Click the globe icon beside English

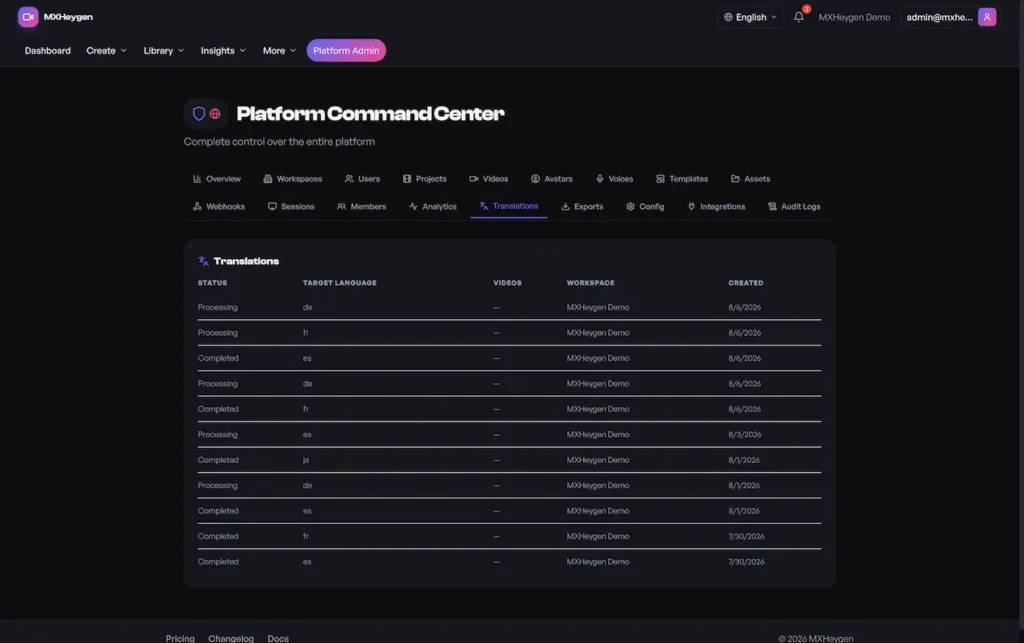tap(728, 17)
